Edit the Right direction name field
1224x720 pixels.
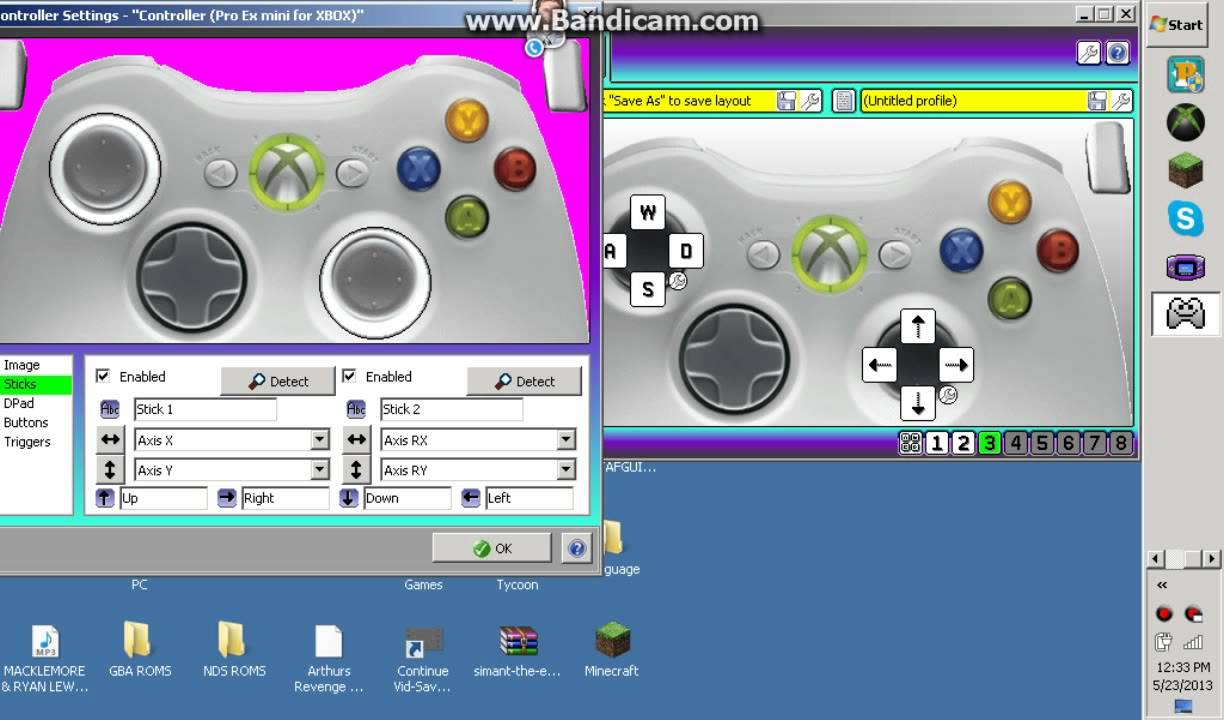tap(285, 498)
